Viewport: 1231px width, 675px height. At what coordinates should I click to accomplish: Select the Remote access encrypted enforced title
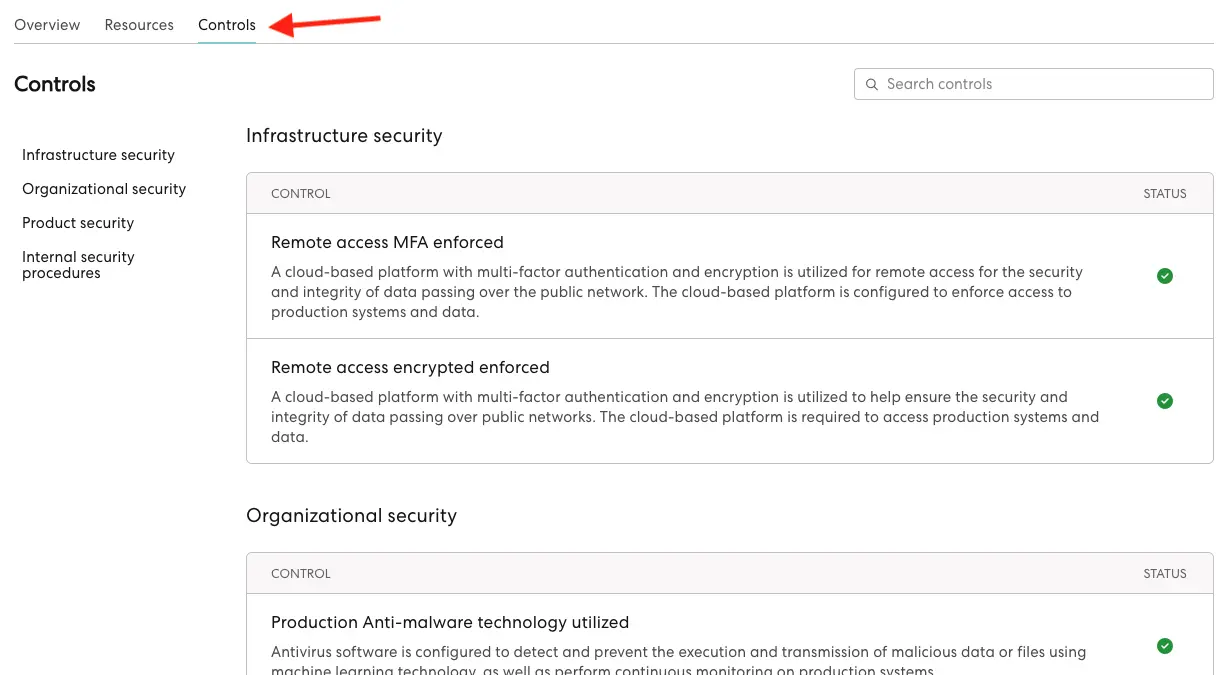(410, 367)
